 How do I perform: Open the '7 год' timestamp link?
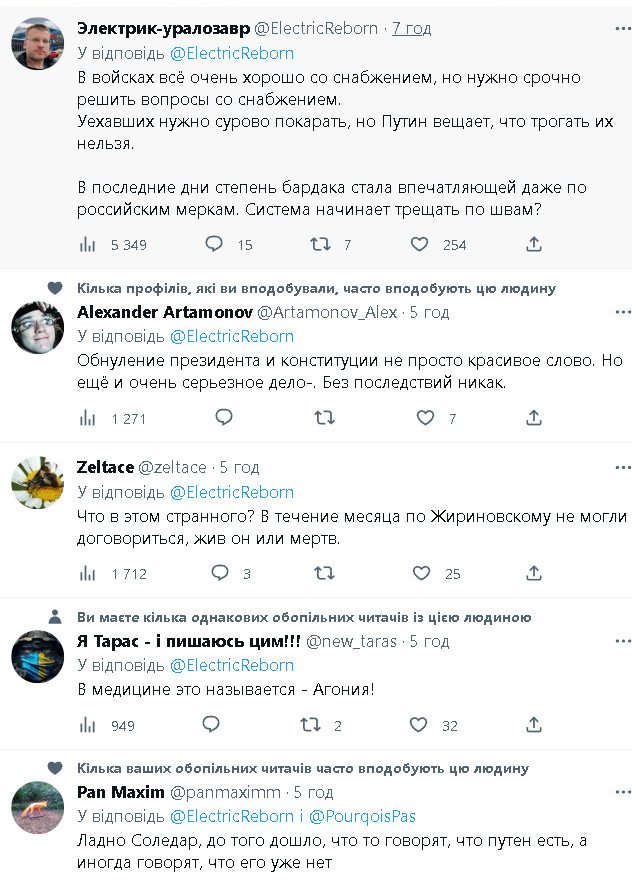tap(411, 28)
